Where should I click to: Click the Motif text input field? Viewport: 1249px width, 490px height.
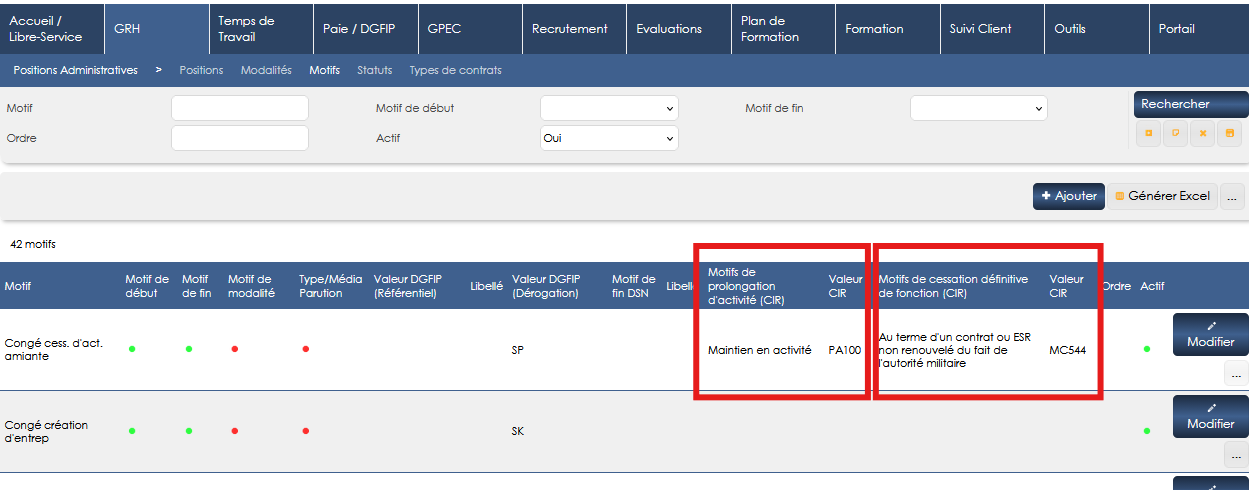240,108
